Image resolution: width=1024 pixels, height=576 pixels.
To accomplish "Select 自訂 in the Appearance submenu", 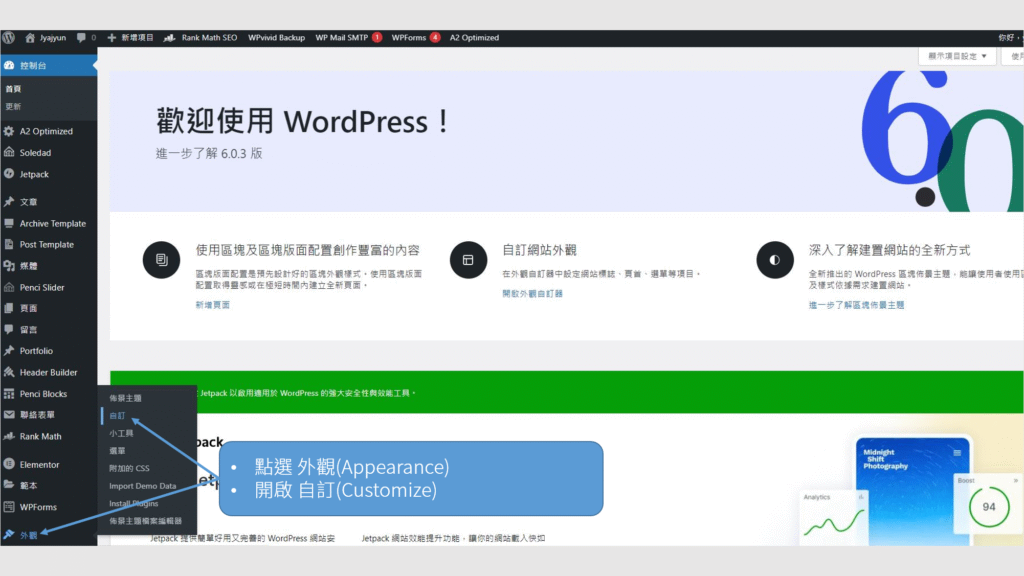I will (118, 415).
